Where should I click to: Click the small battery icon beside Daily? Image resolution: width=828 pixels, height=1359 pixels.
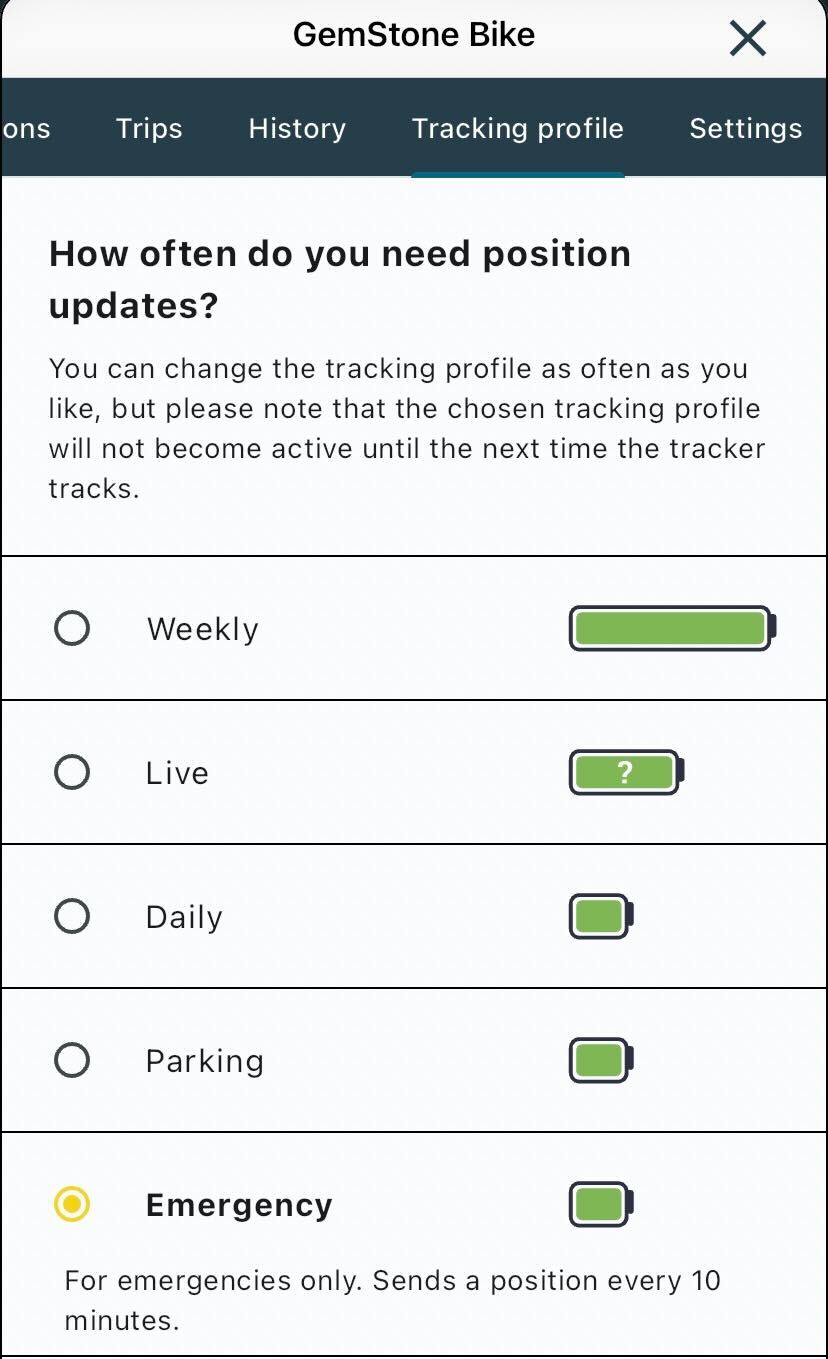598,916
